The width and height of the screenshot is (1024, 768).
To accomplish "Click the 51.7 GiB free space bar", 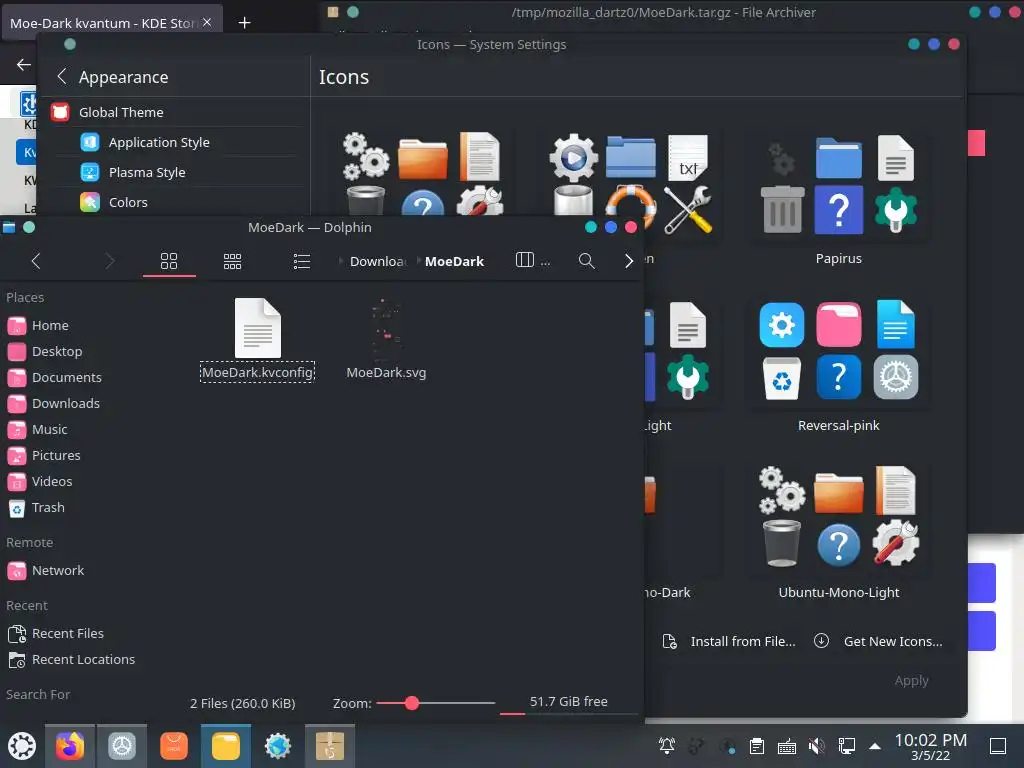I will 568,704.
